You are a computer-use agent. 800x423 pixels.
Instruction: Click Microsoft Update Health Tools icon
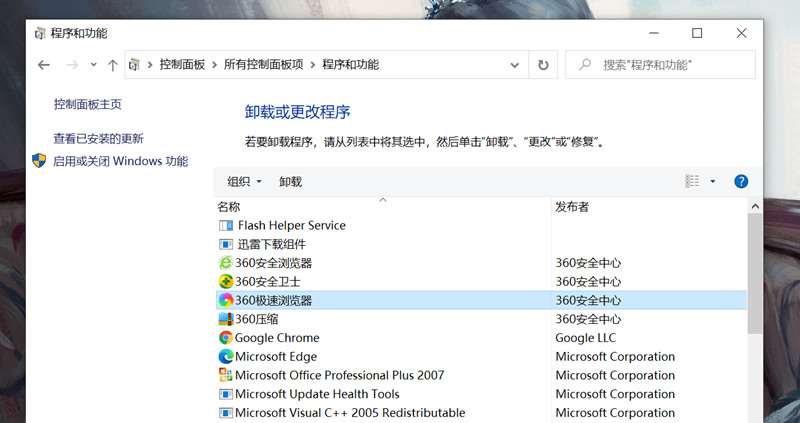pyautogui.click(x=226, y=394)
